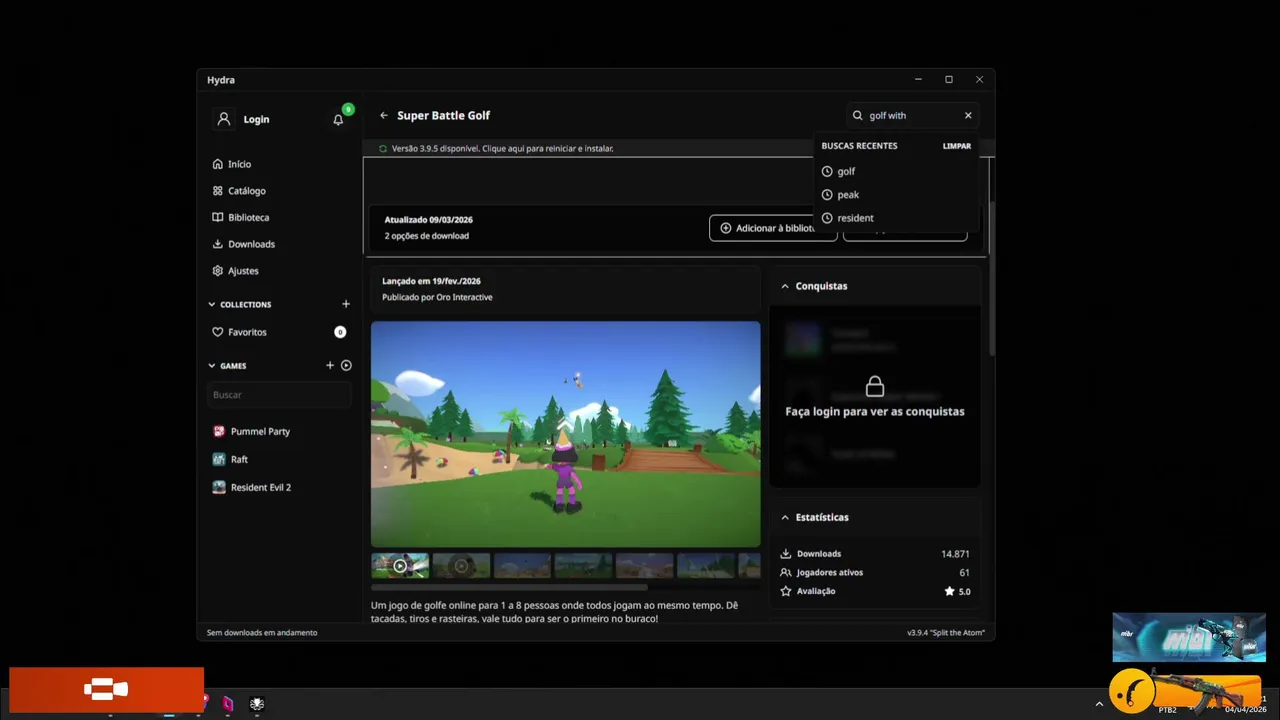
Task: Click the Jogadores ativos people icon
Action: click(x=786, y=573)
